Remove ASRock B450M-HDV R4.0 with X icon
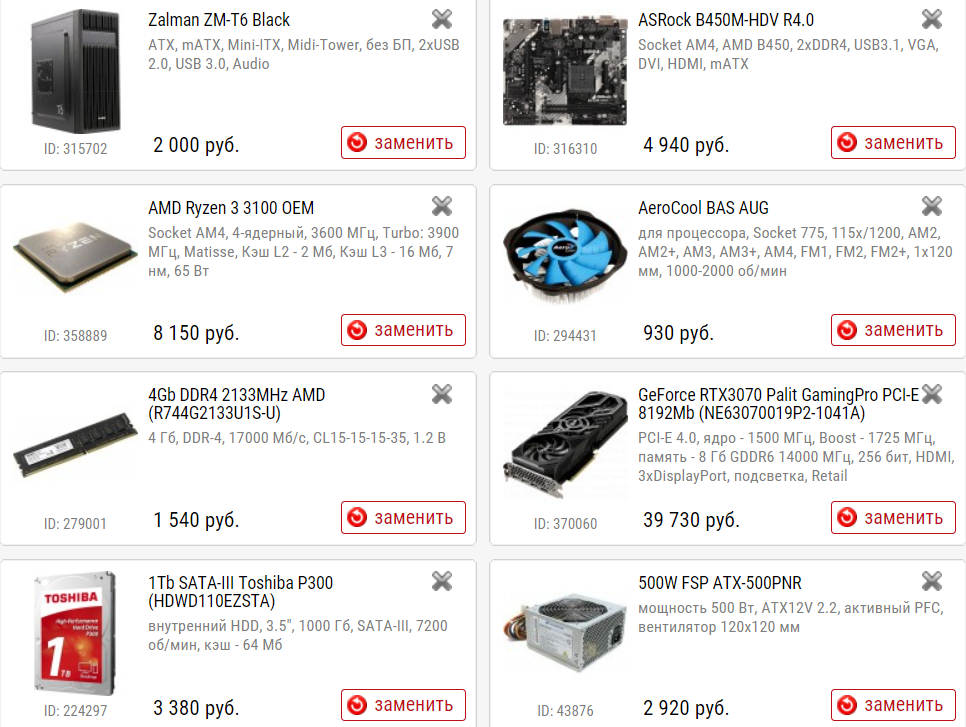 pyautogui.click(x=932, y=19)
